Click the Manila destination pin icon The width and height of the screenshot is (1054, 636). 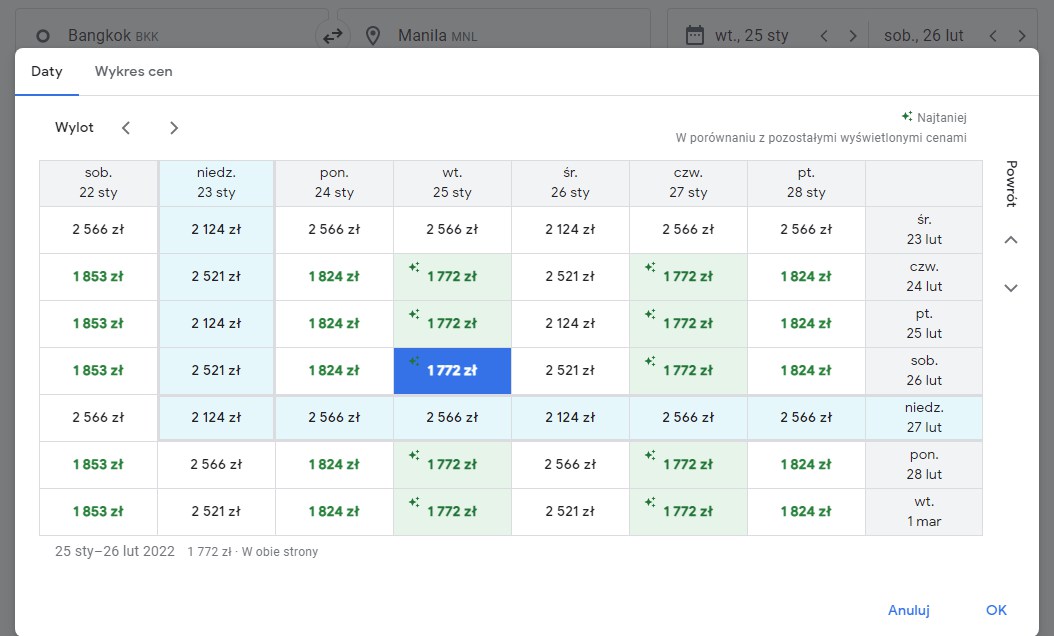tap(372, 36)
